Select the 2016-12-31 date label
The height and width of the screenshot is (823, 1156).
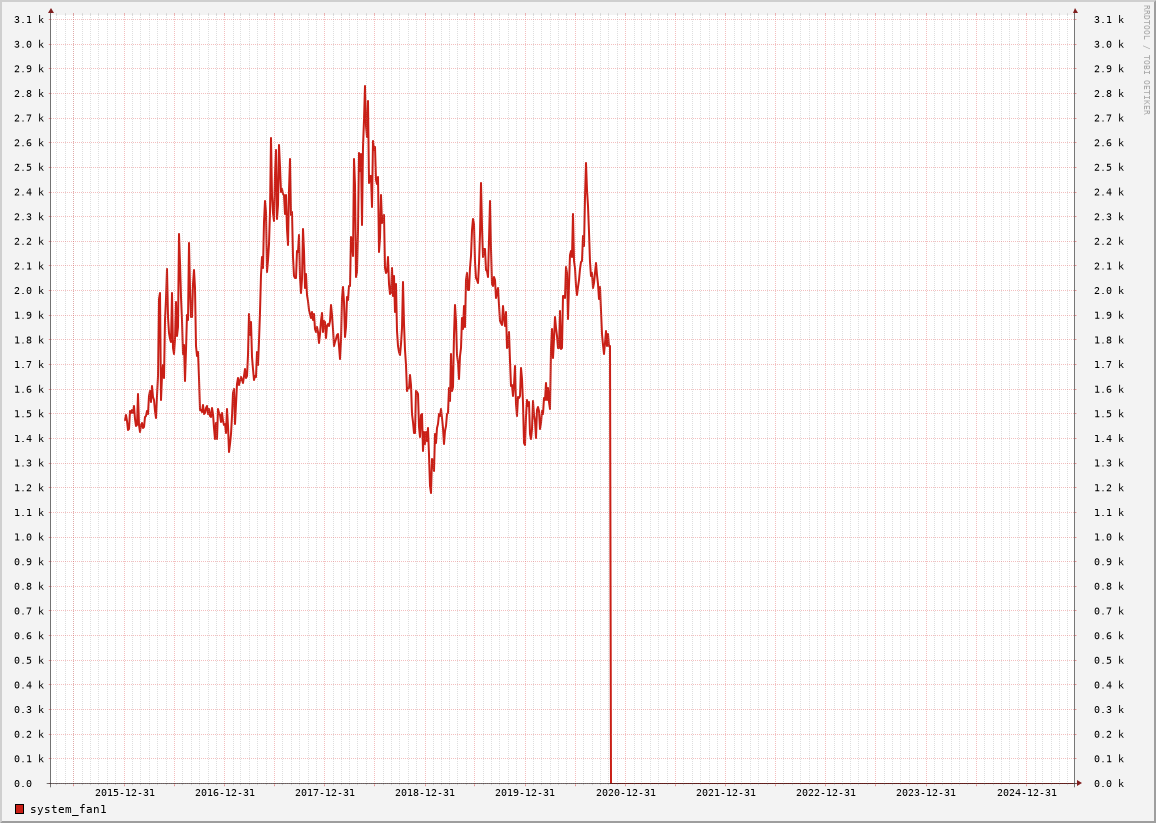point(225,793)
